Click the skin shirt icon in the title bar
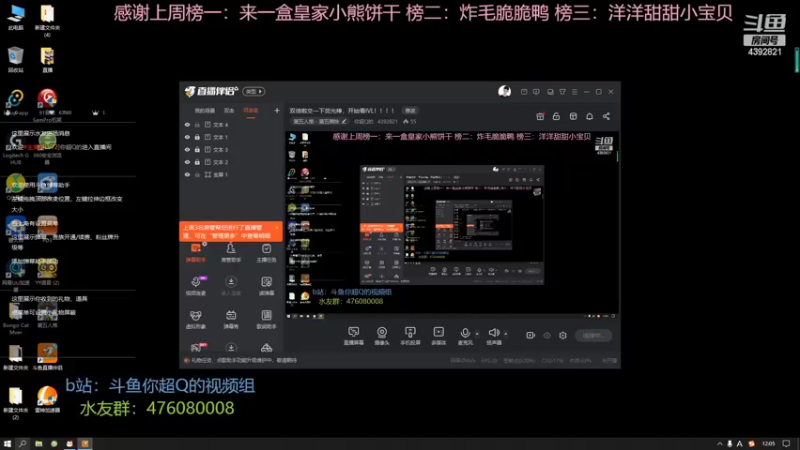The height and width of the screenshot is (450, 800). (x=562, y=92)
